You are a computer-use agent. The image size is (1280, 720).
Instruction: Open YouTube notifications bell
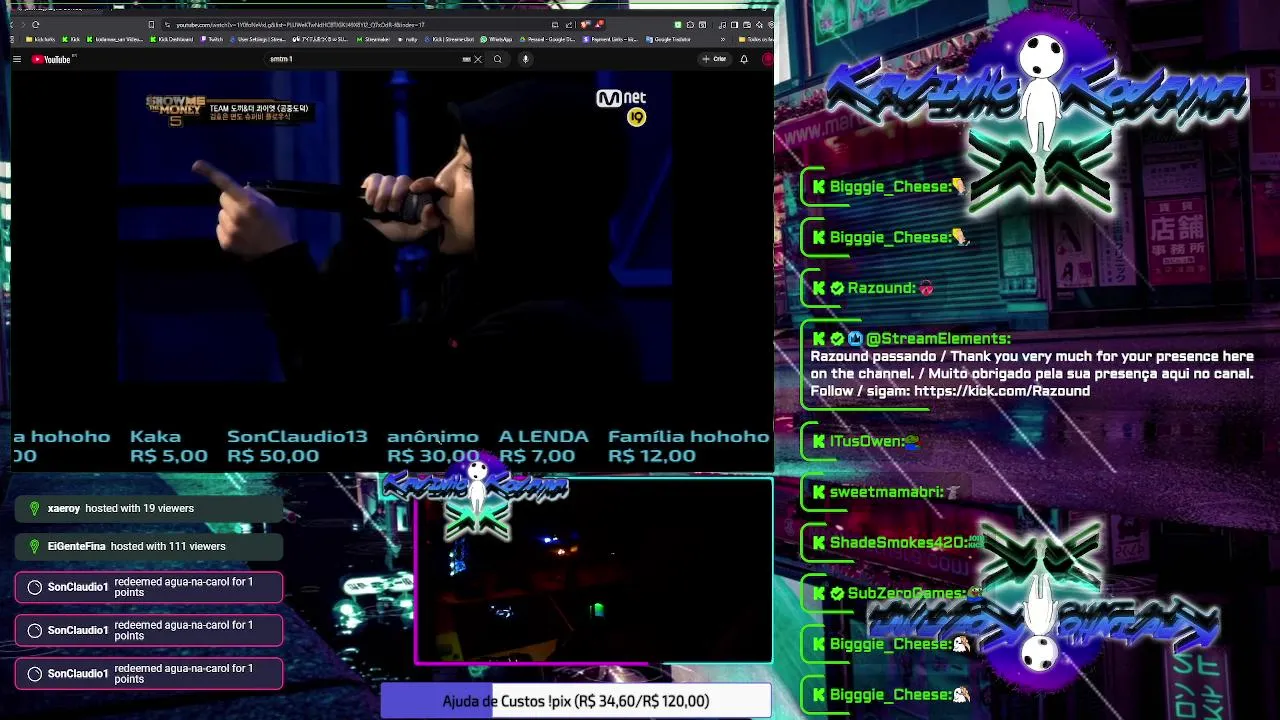744,59
